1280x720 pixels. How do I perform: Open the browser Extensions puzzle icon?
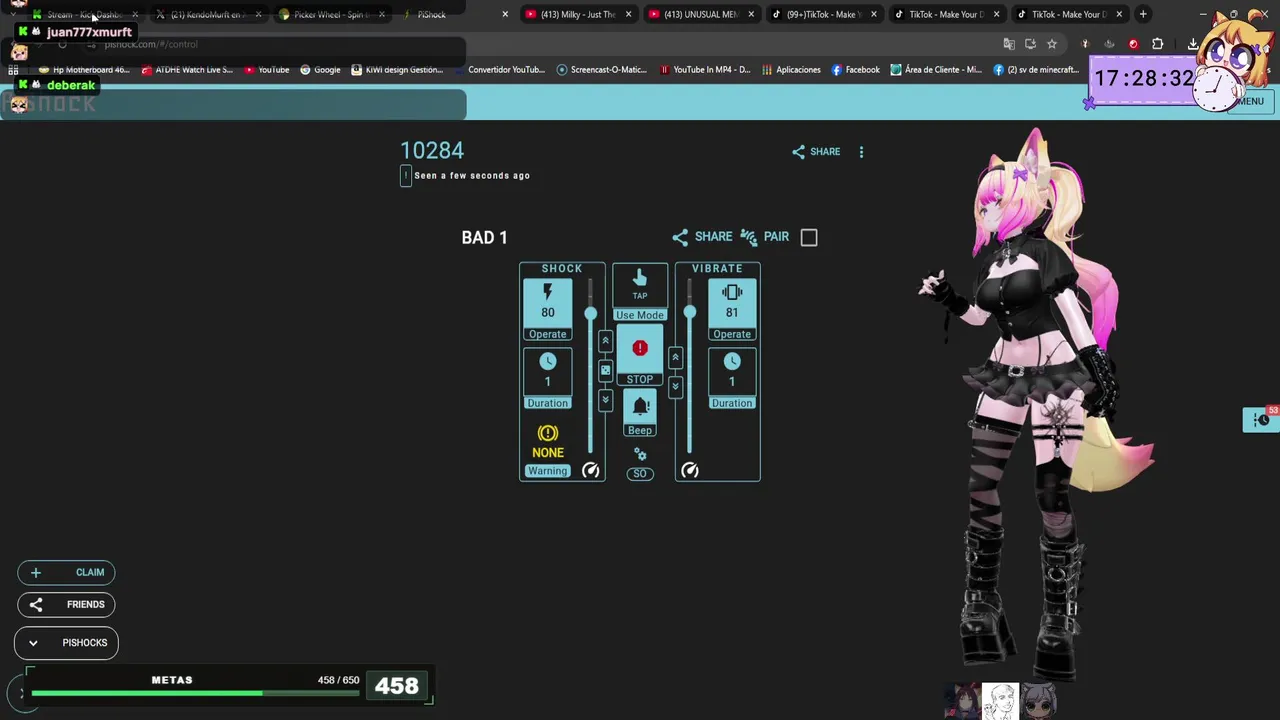tap(1157, 44)
